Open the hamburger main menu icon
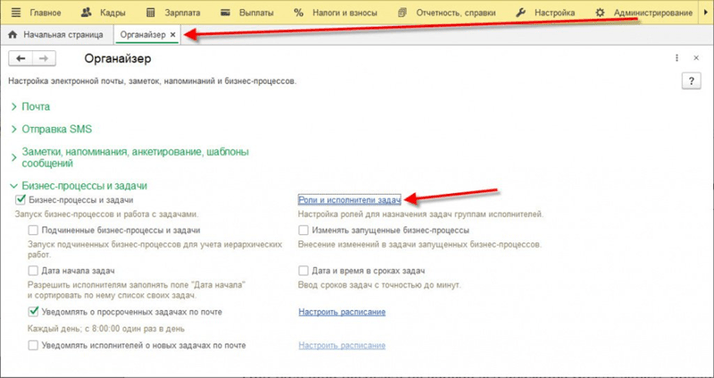This screenshot has height=378, width=714. coord(16,12)
